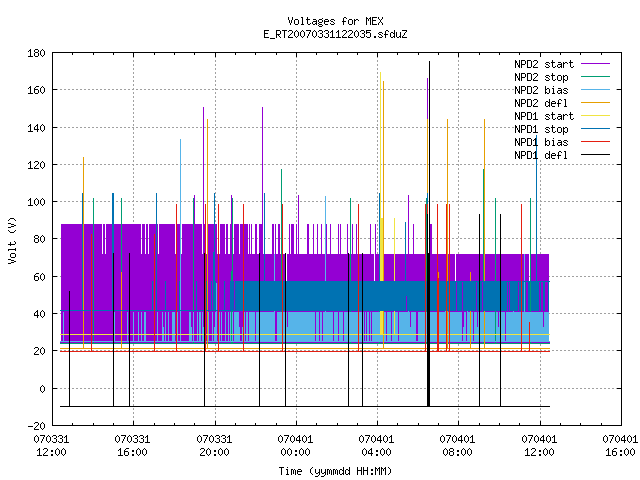The height and width of the screenshot is (480, 640).
Task: Click the -20 y-axis tick value
Action: [x=36, y=426]
